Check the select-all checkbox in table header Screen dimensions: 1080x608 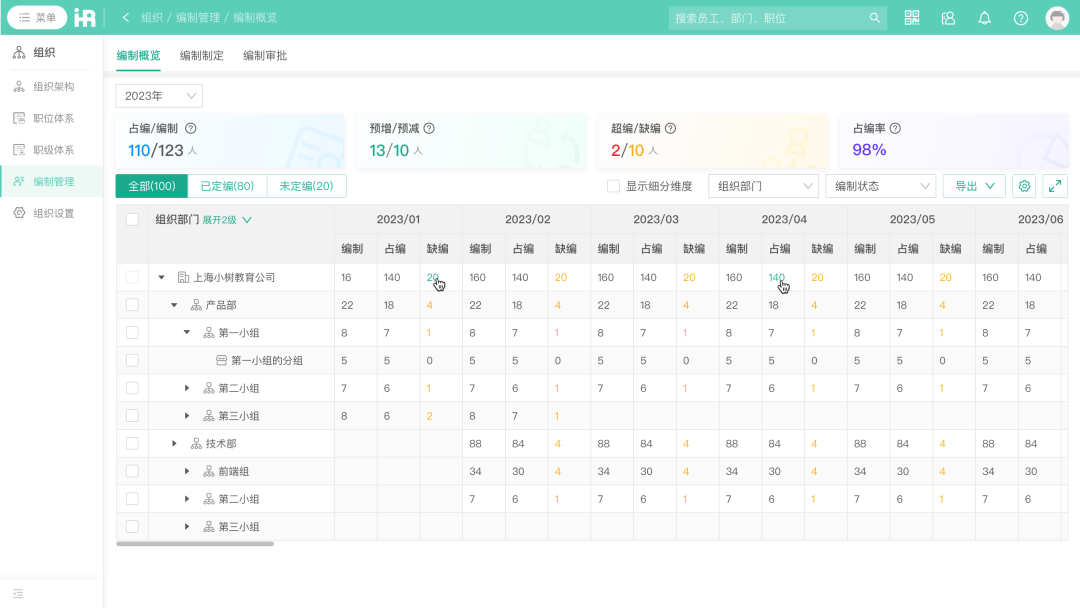(x=132, y=219)
